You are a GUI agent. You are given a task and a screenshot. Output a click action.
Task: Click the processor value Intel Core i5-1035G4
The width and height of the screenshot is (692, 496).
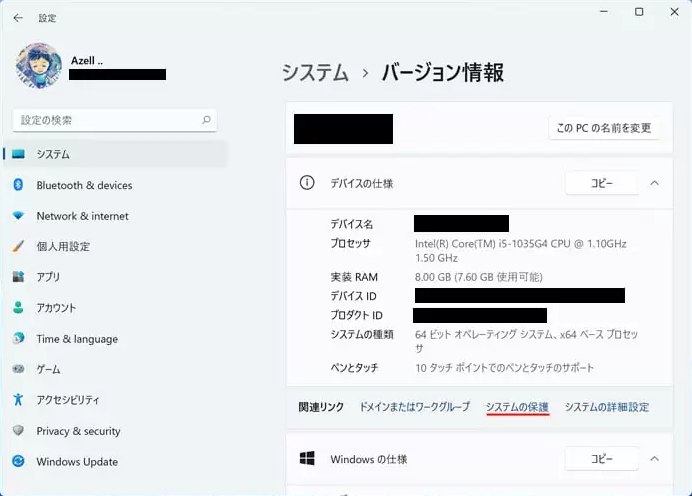pos(520,250)
